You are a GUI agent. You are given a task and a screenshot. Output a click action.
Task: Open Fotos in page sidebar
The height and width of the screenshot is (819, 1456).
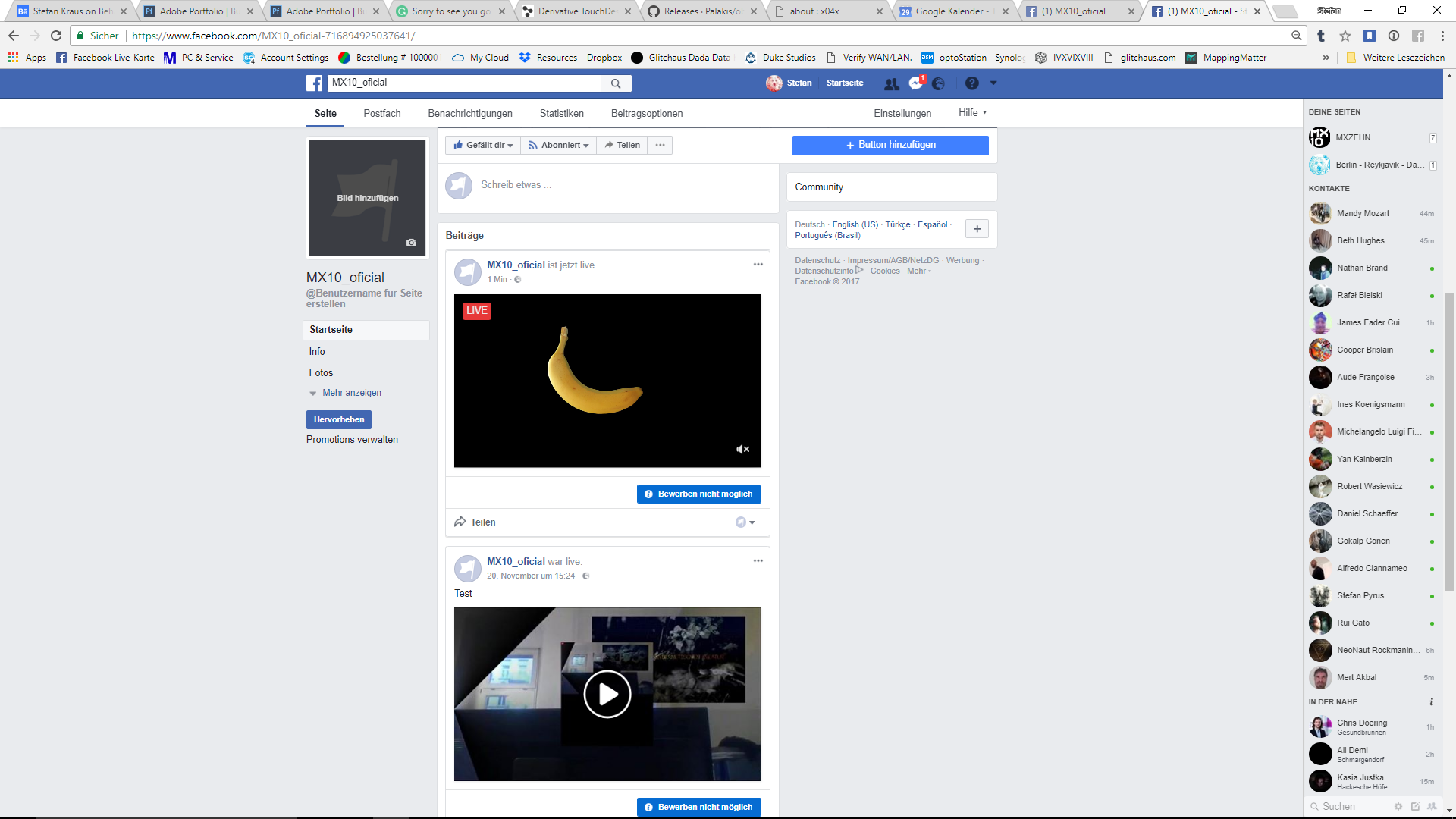(321, 373)
